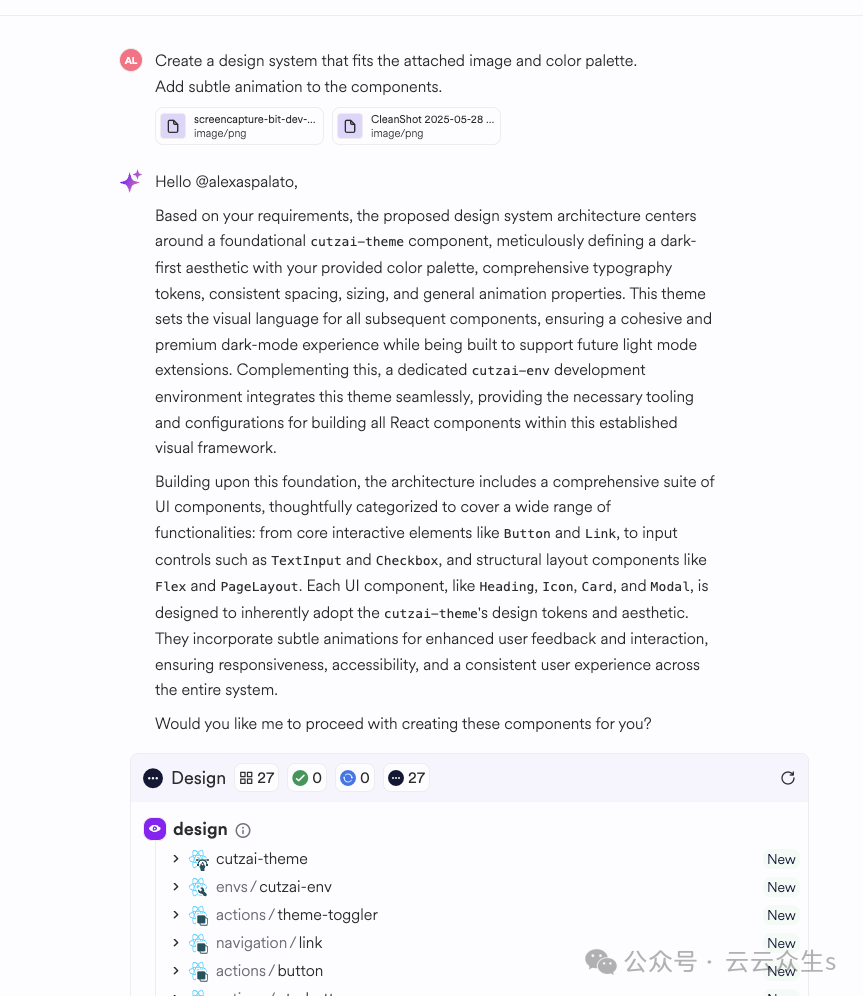Screen dimensions: 863x996
Task: Open the screencapture-bit-dev image attachment
Action: [x=240, y=126]
